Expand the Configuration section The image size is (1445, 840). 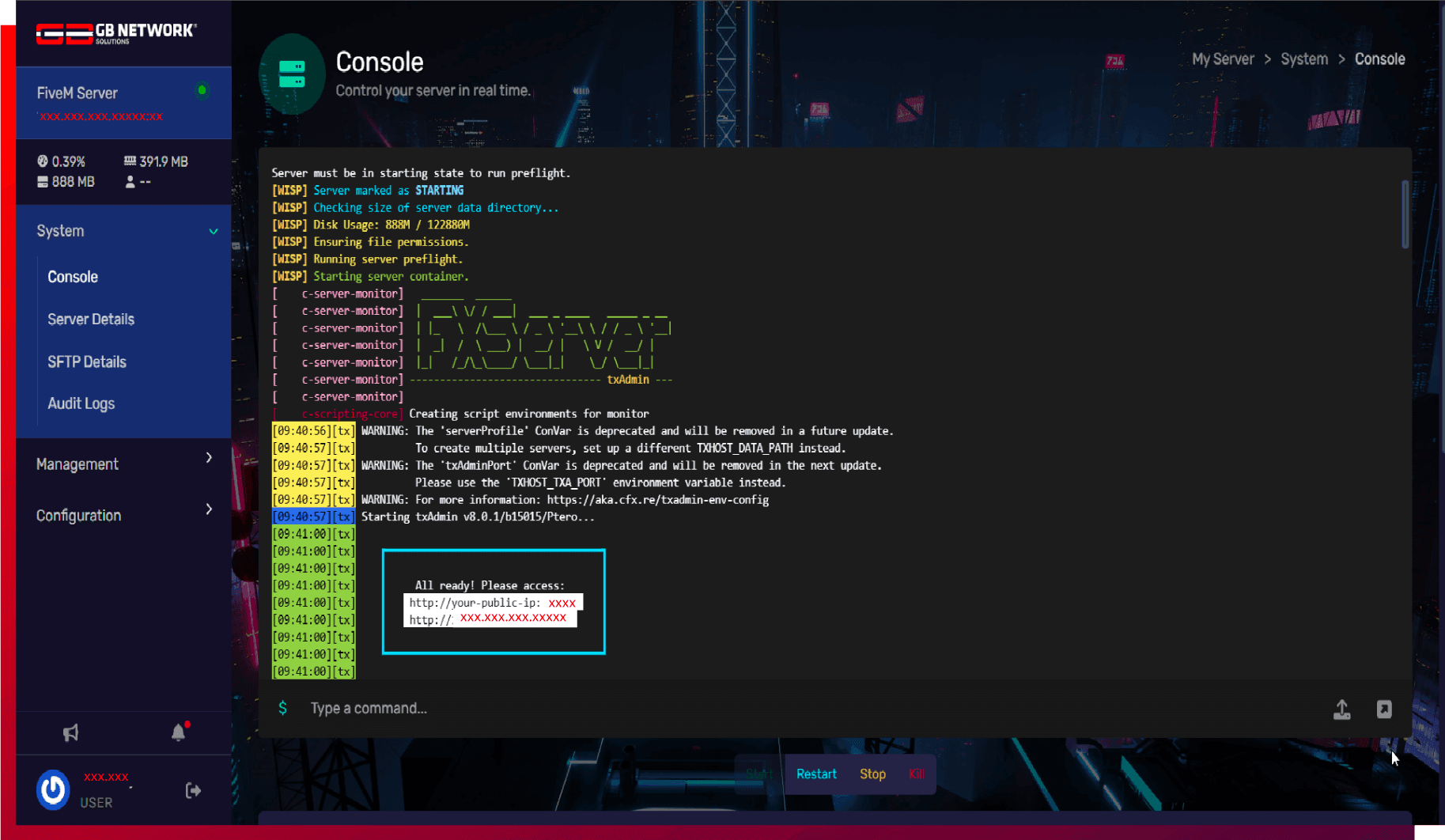point(209,509)
